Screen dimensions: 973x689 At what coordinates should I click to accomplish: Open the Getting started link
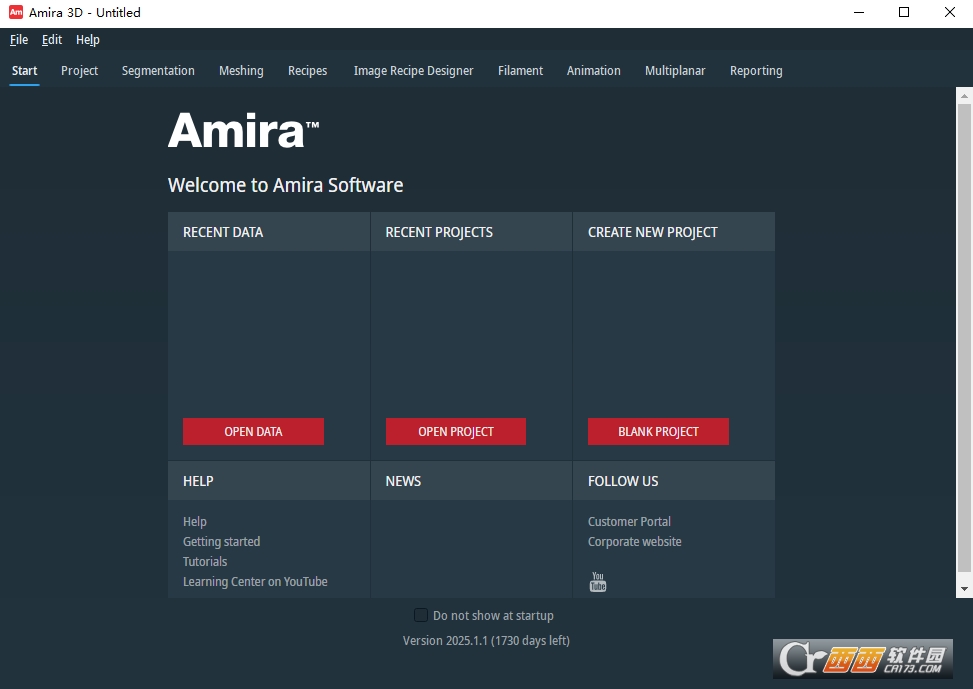(x=222, y=541)
